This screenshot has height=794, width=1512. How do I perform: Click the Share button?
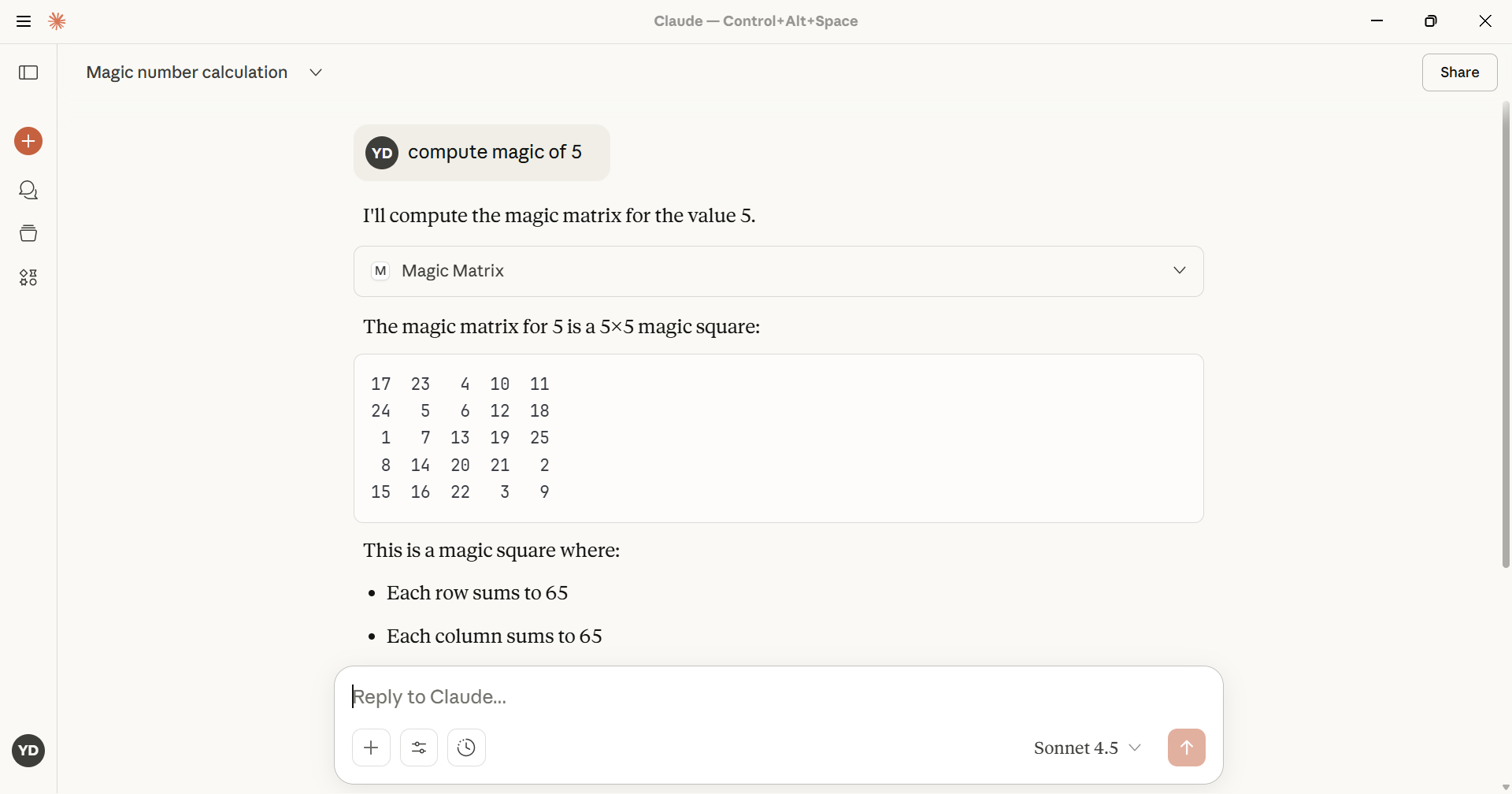pos(1459,72)
